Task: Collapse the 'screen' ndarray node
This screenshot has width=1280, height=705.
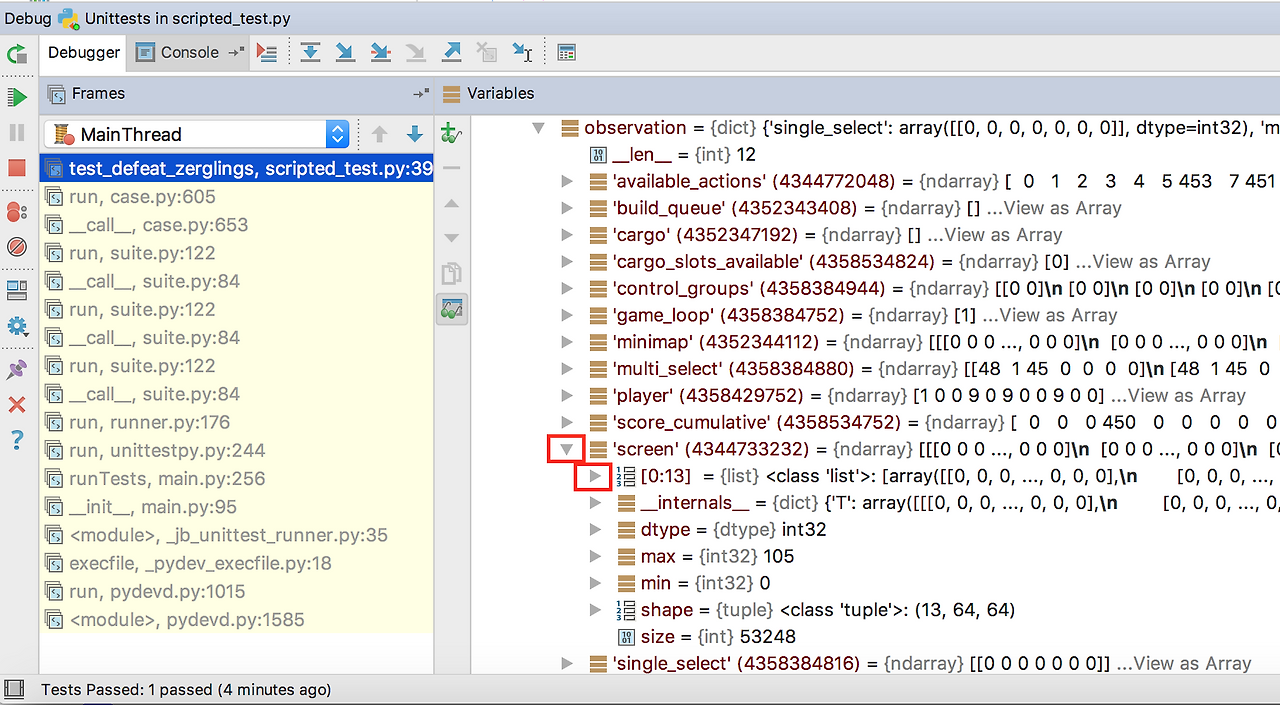Action: 567,450
